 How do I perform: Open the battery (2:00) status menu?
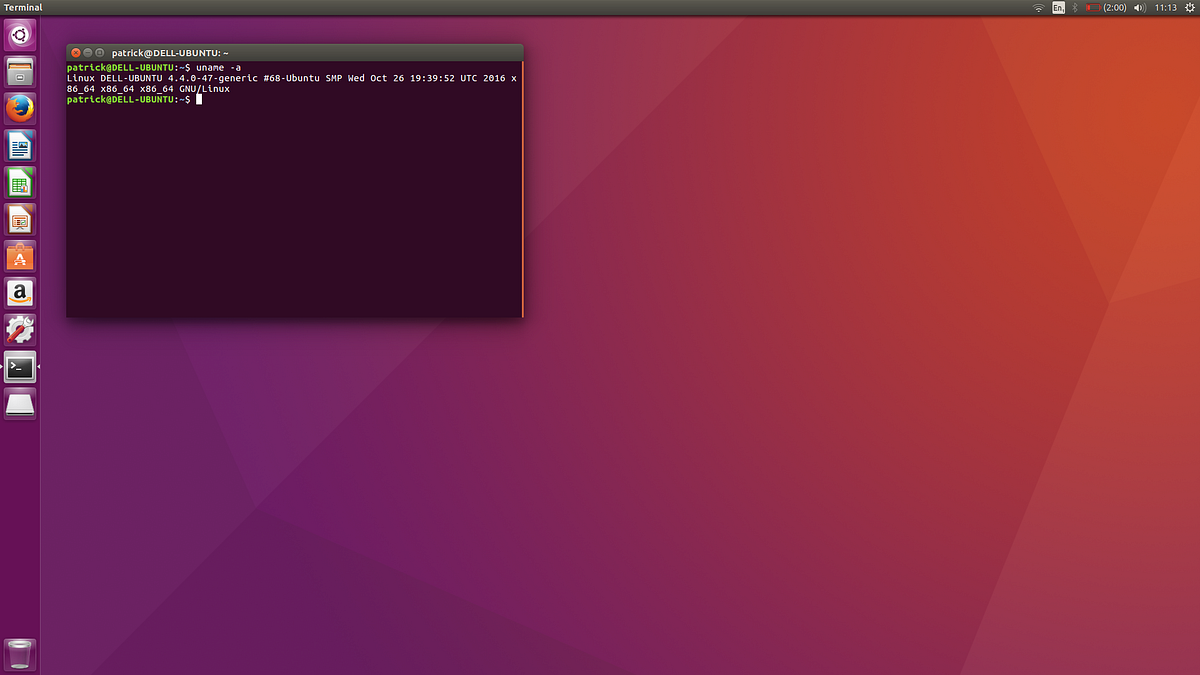[x=1104, y=7]
